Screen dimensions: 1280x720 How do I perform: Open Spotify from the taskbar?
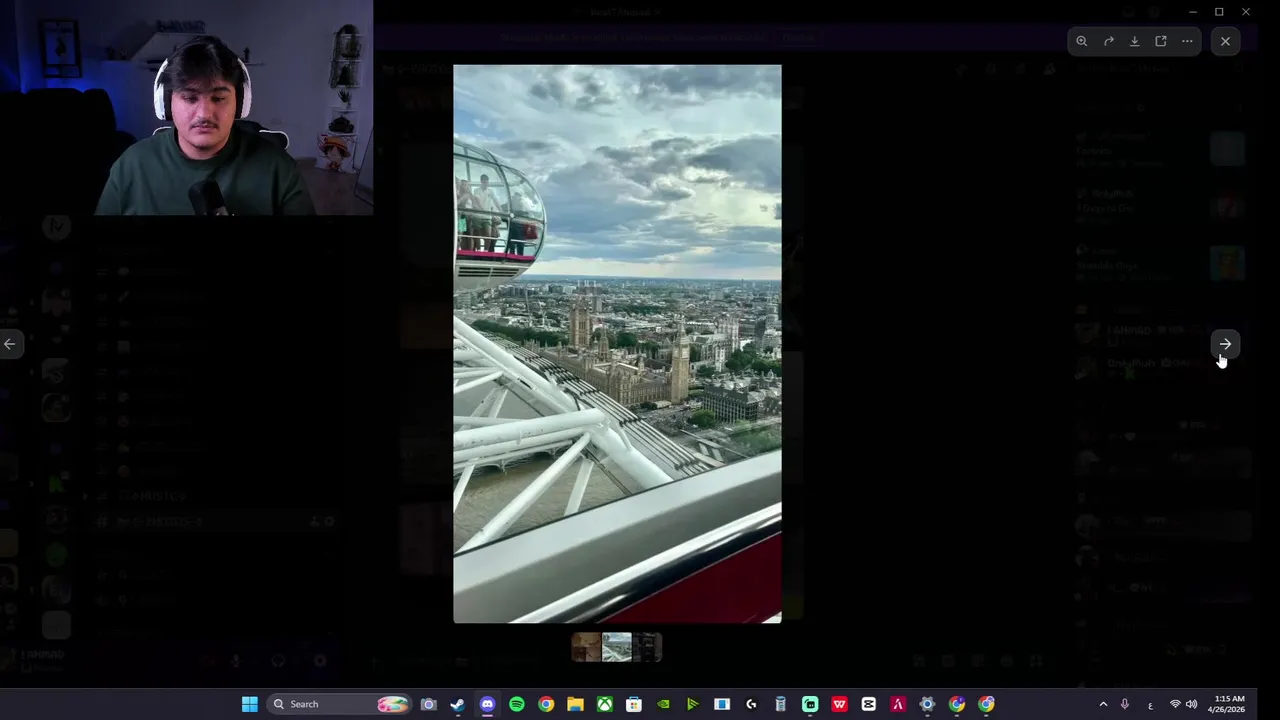pos(516,704)
